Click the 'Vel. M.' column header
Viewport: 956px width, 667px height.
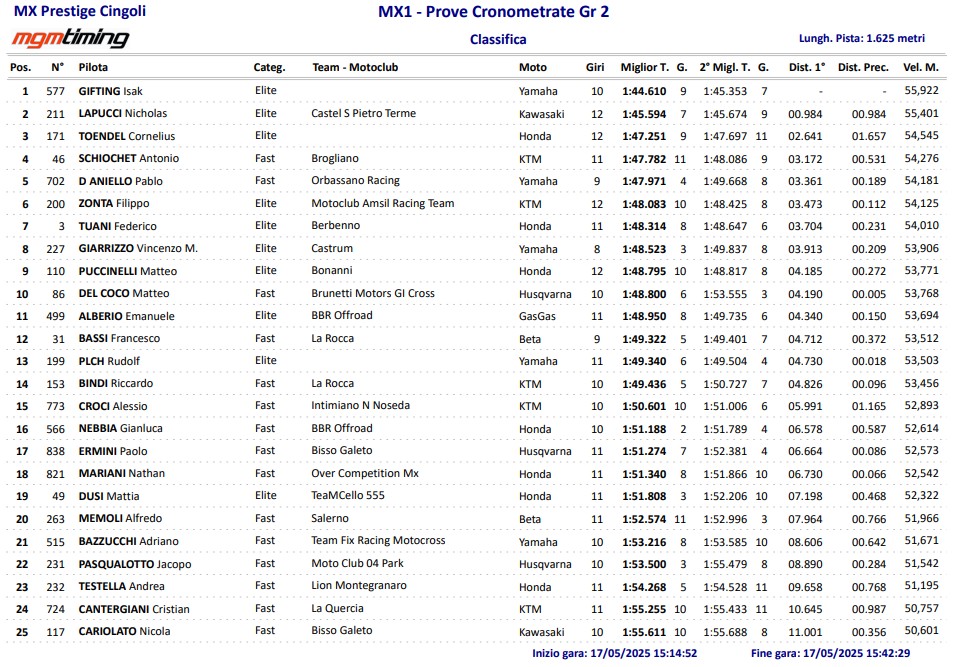coord(921,67)
